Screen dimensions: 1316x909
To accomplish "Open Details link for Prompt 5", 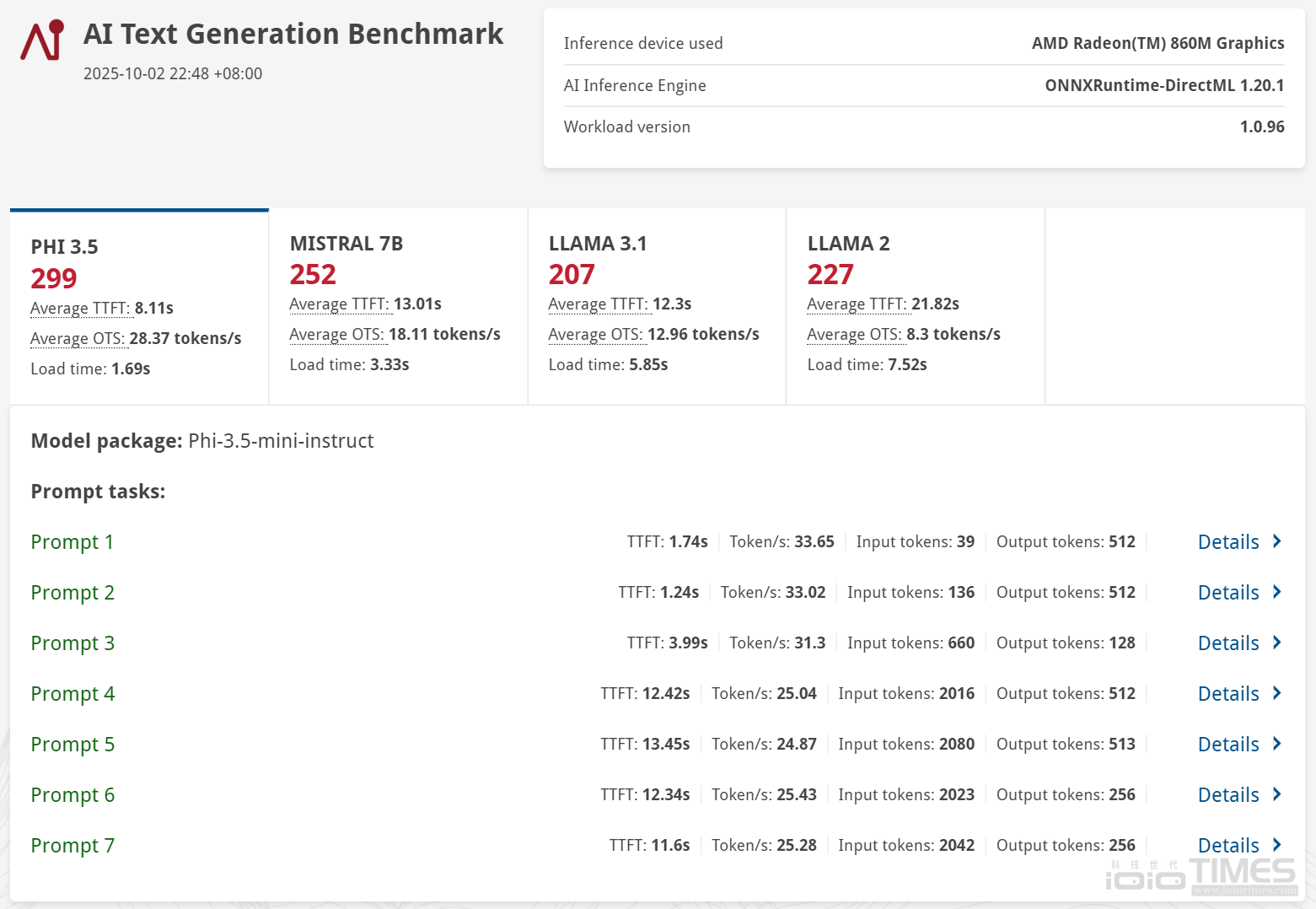I will [x=1228, y=745].
